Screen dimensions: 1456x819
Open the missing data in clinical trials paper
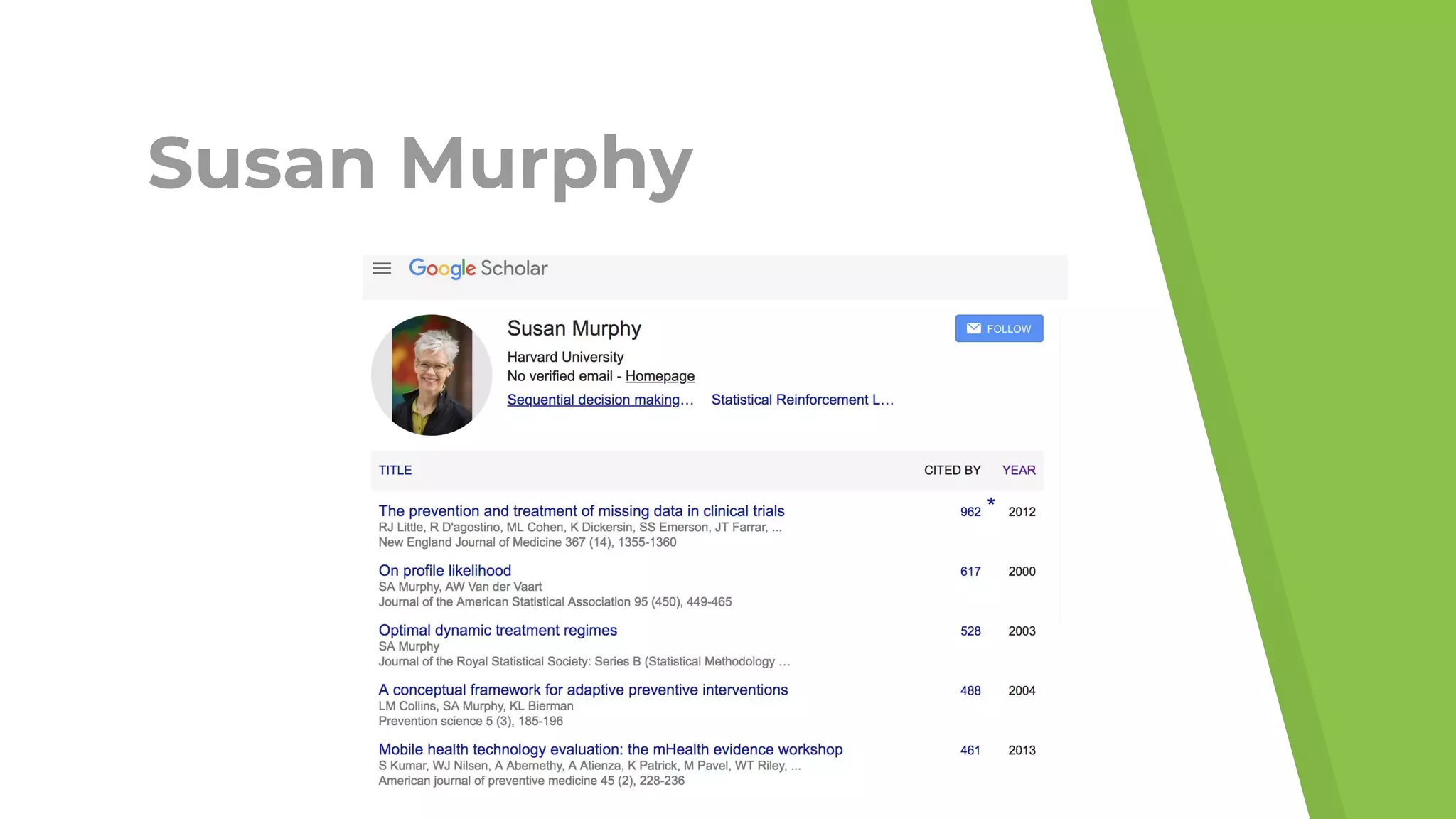click(x=581, y=511)
